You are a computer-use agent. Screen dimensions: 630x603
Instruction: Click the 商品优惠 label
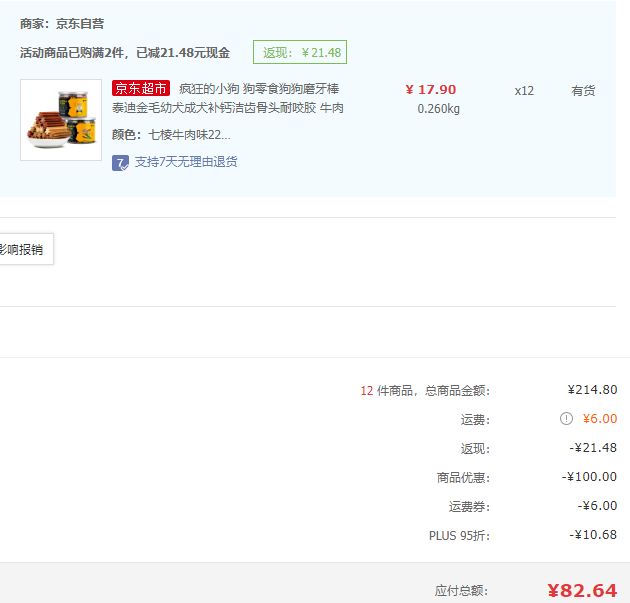click(464, 478)
